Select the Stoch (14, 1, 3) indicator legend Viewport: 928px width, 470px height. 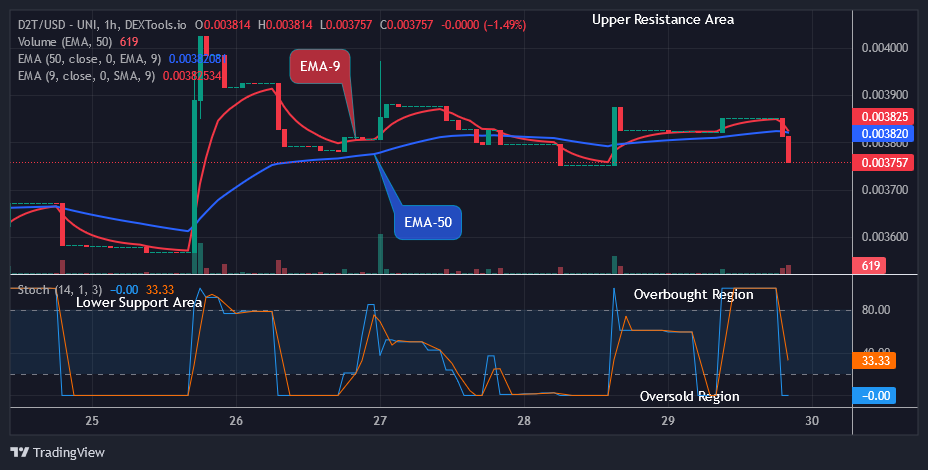(x=59, y=290)
